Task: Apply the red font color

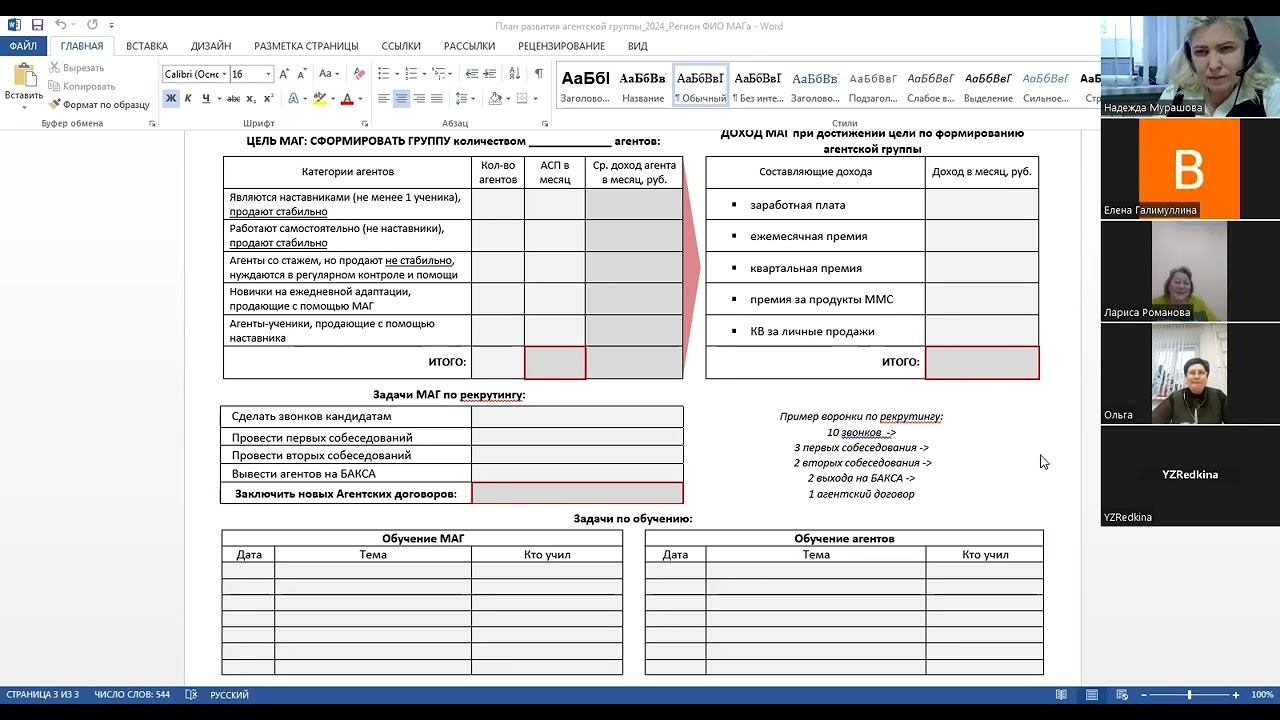Action: click(347, 98)
